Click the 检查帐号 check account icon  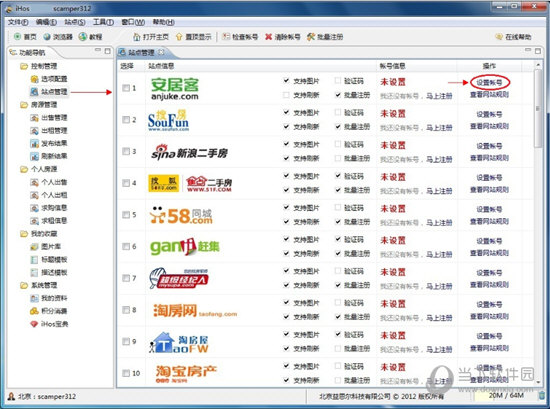click(x=226, y=36)
